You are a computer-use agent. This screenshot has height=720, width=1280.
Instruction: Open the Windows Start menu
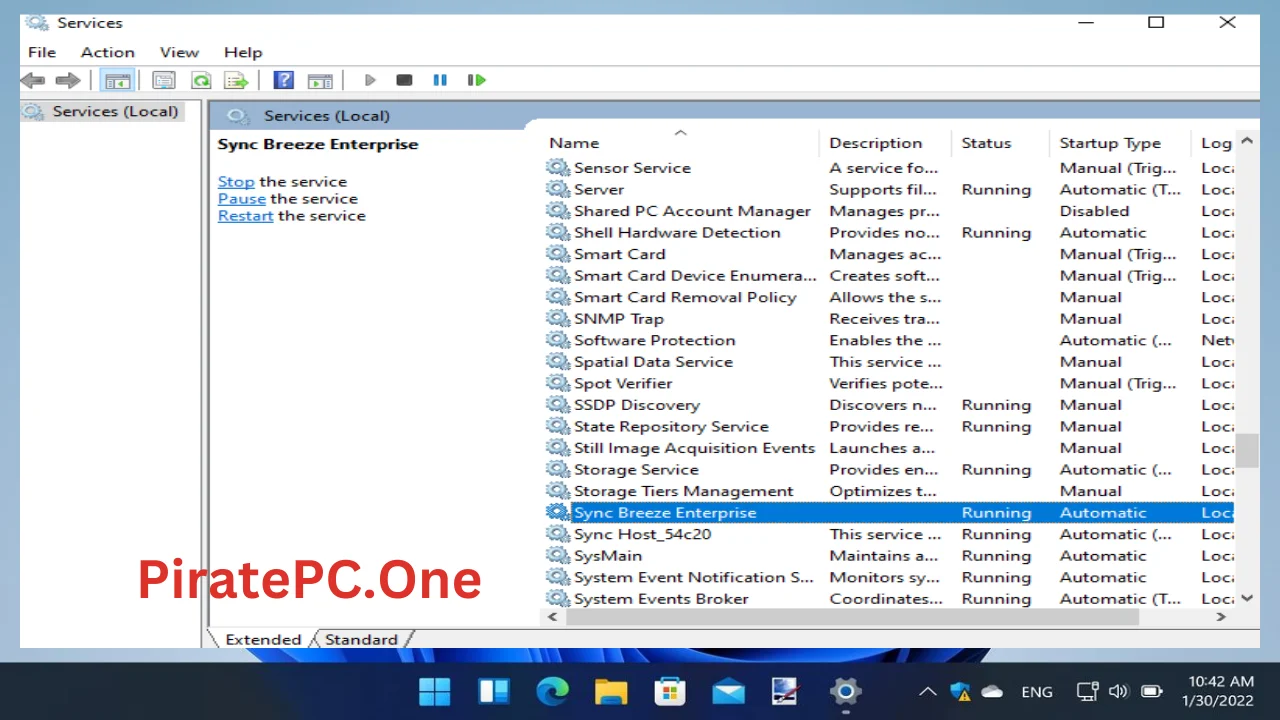[435, 691]
